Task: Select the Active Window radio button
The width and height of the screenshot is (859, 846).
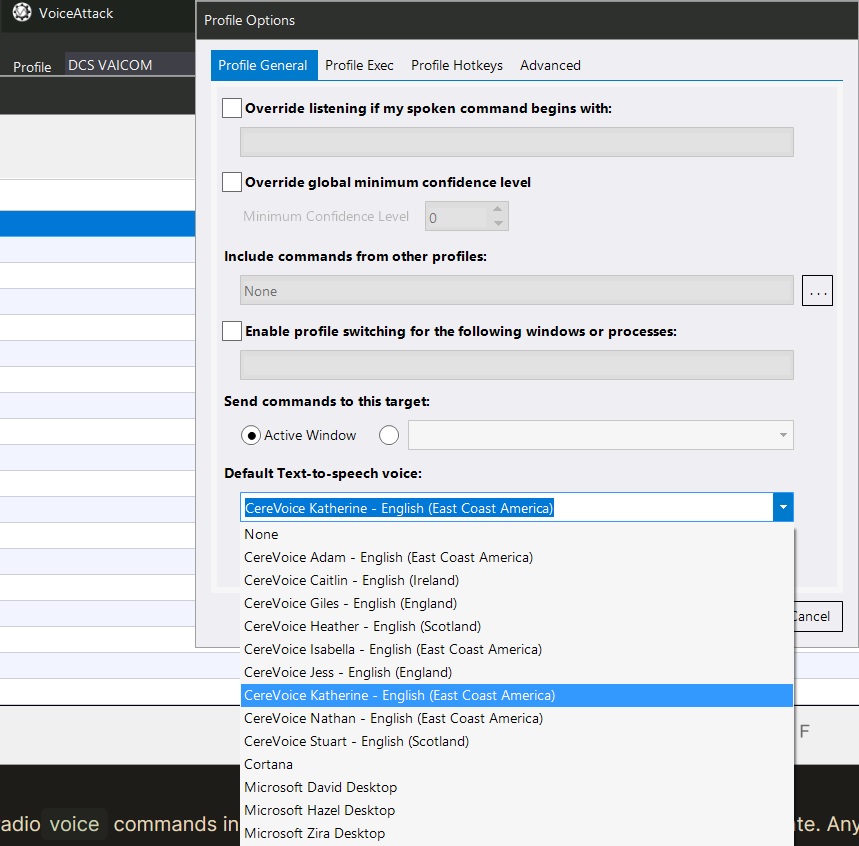Action: click(251, 436)
